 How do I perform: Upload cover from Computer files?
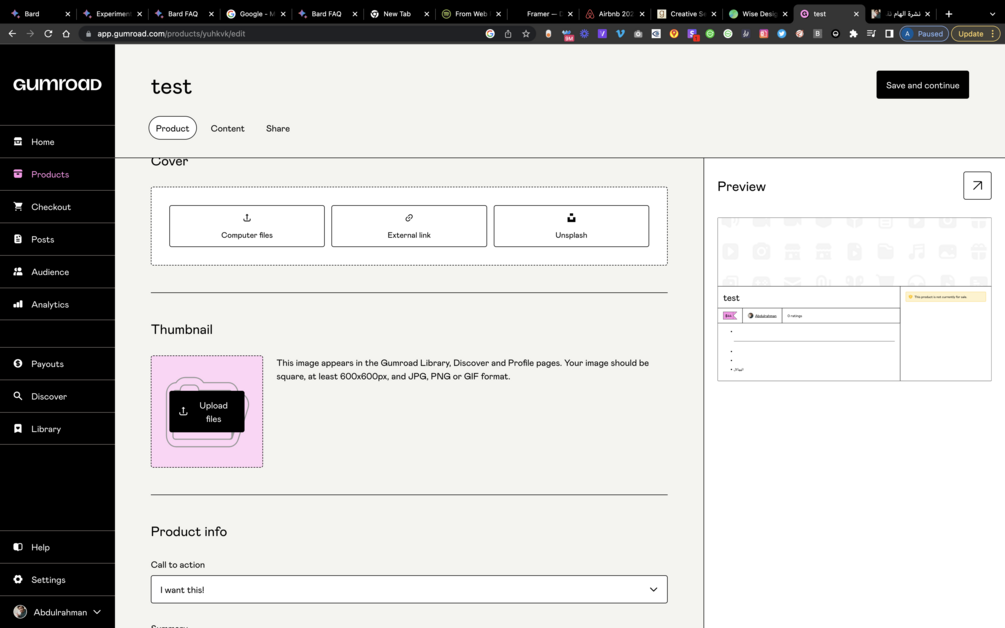pyautogui.click(x=247, y=226)
